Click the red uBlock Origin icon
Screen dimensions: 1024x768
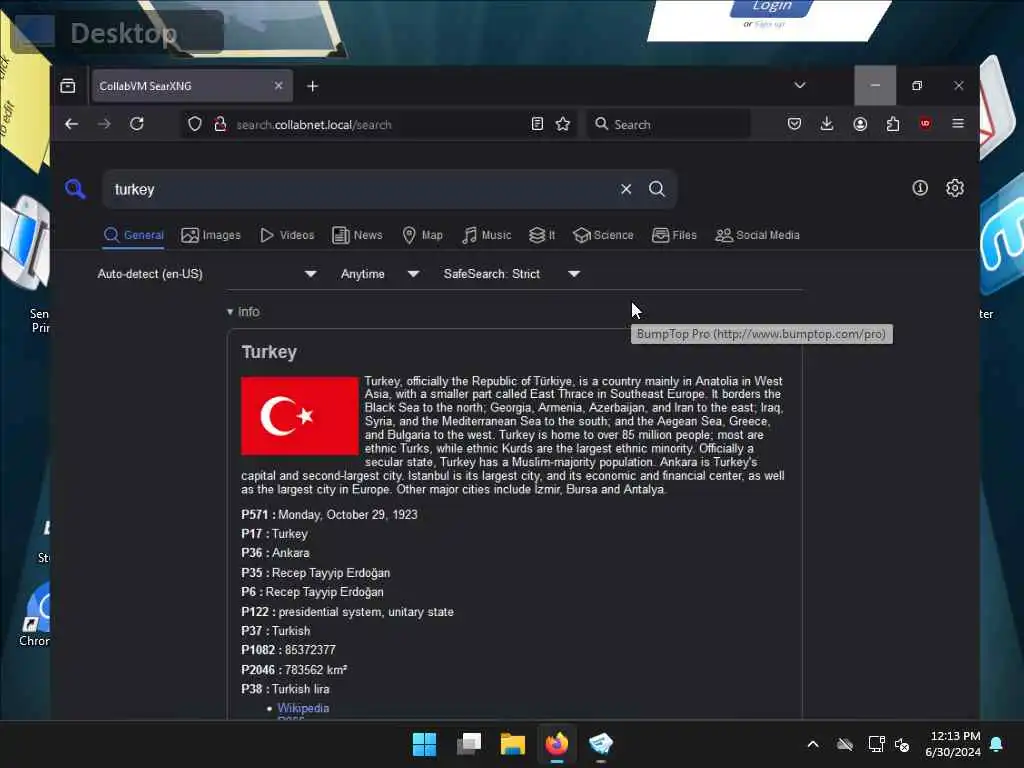tap(925, 123)
